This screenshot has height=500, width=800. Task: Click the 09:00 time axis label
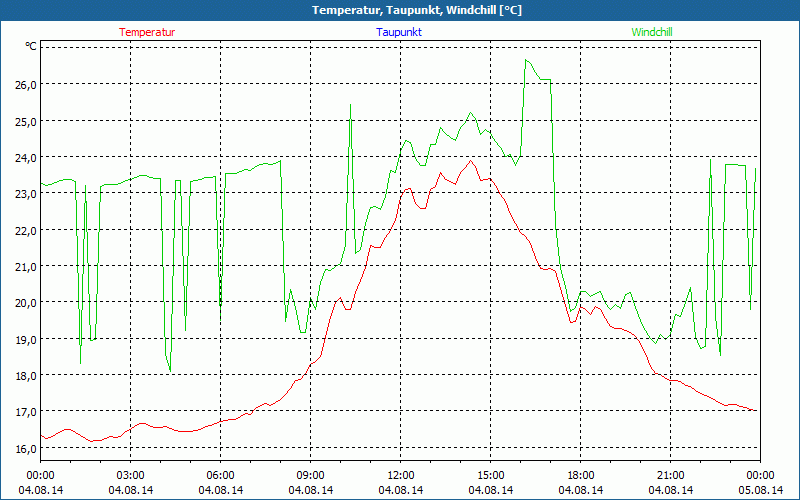pyautogui.click(x=310, y=476)
